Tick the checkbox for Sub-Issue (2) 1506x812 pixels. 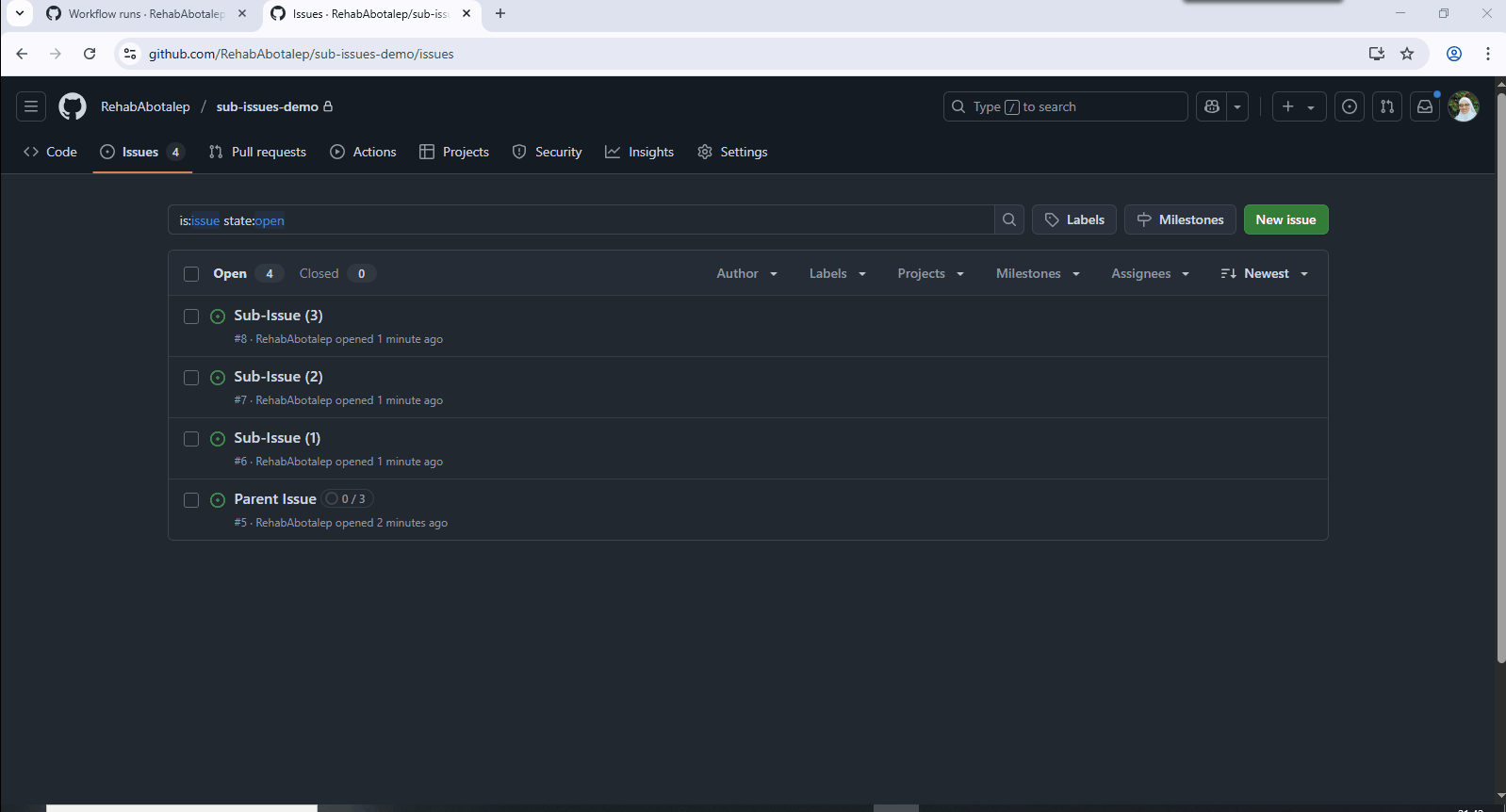pyautogui.click(x=191, y=378)
